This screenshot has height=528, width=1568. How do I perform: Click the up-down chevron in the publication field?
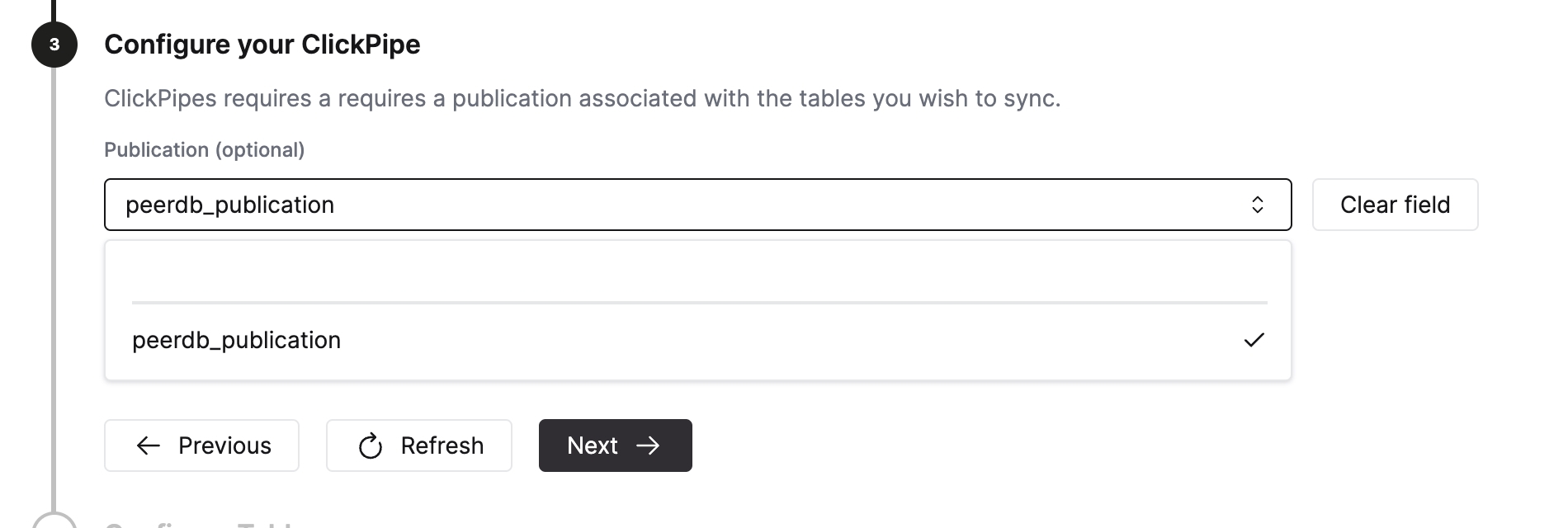[x=1258, y=204]
